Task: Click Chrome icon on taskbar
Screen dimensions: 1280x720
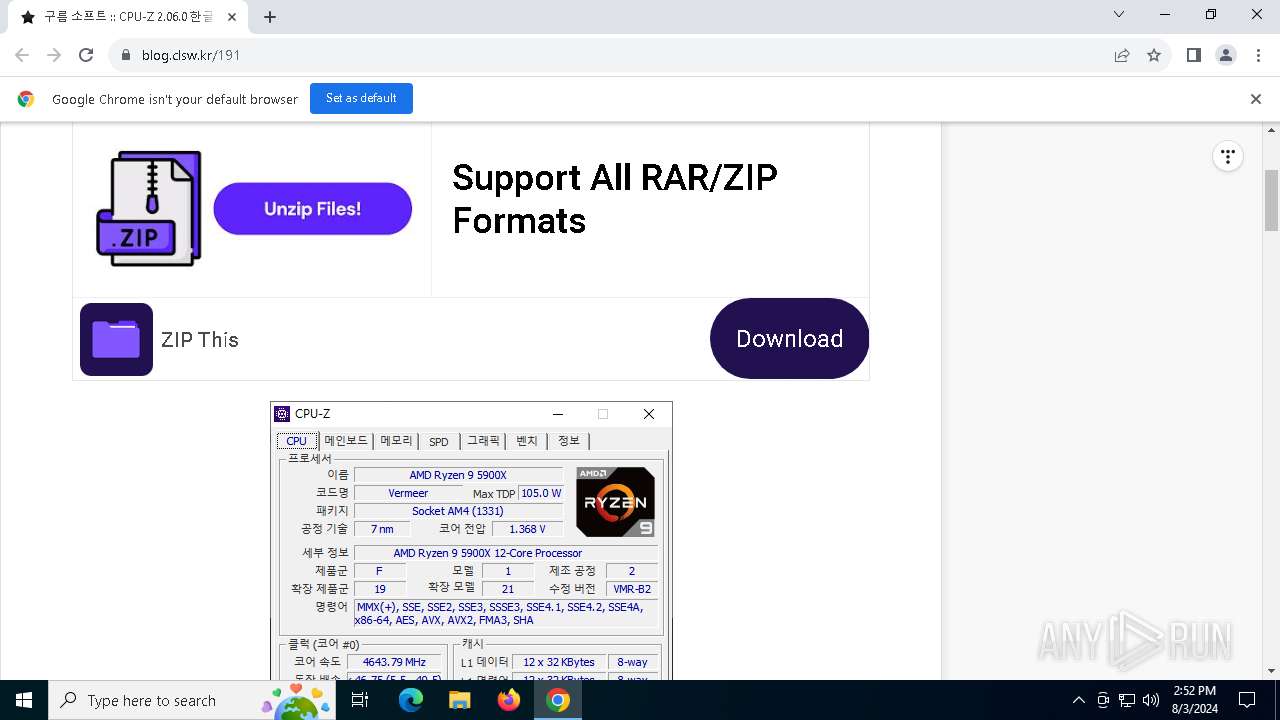Action: tap(558, 700)
